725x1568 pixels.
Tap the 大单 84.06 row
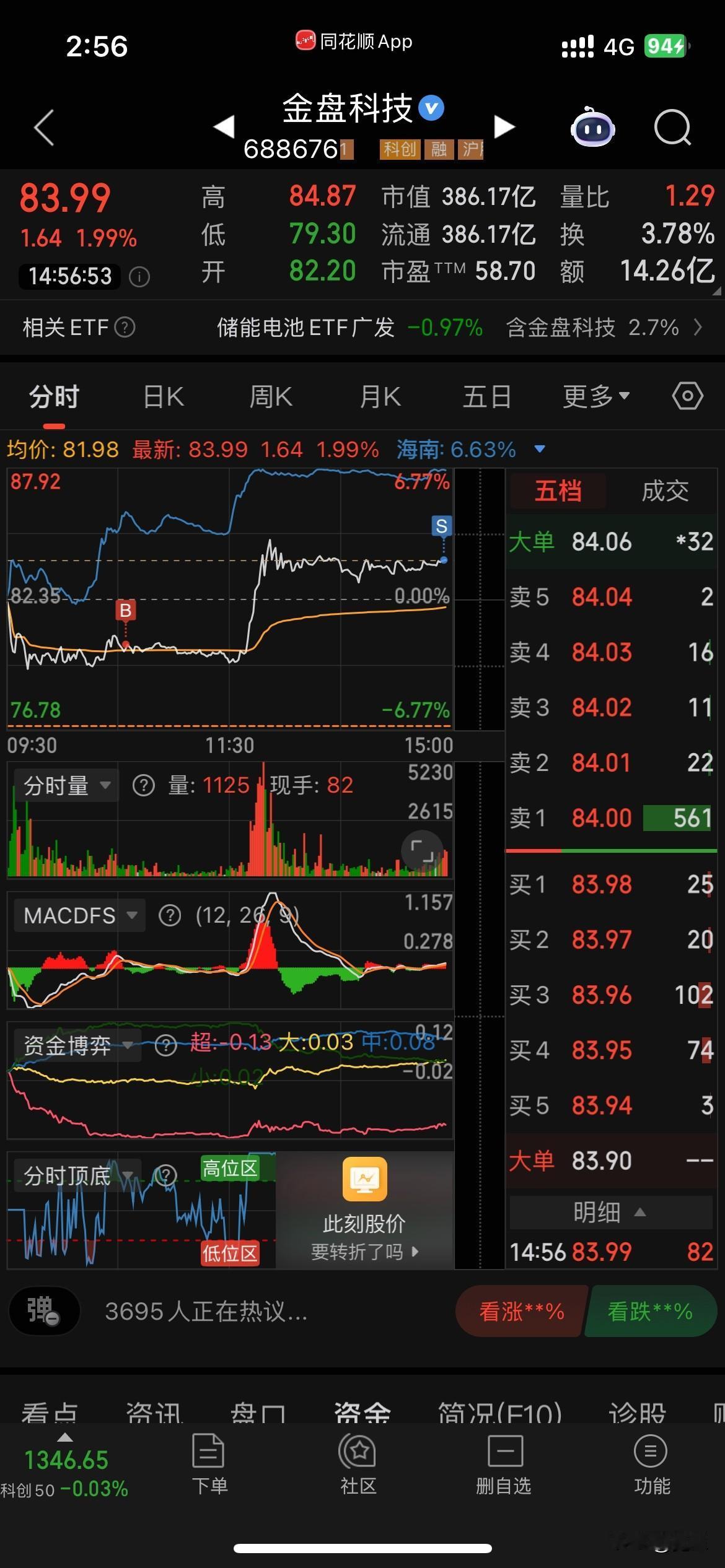pos(610,541)
